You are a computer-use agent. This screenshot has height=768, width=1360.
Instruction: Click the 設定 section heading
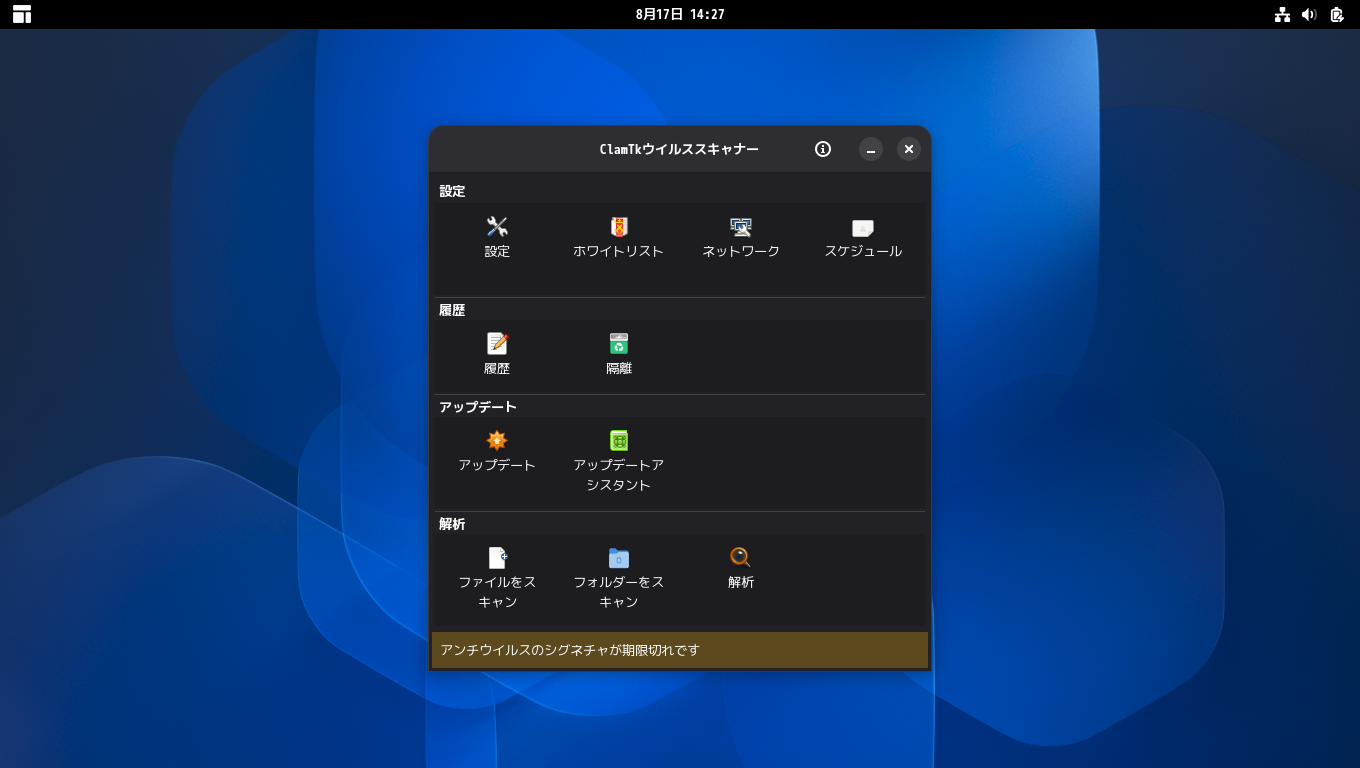click(x=452, y=191)
